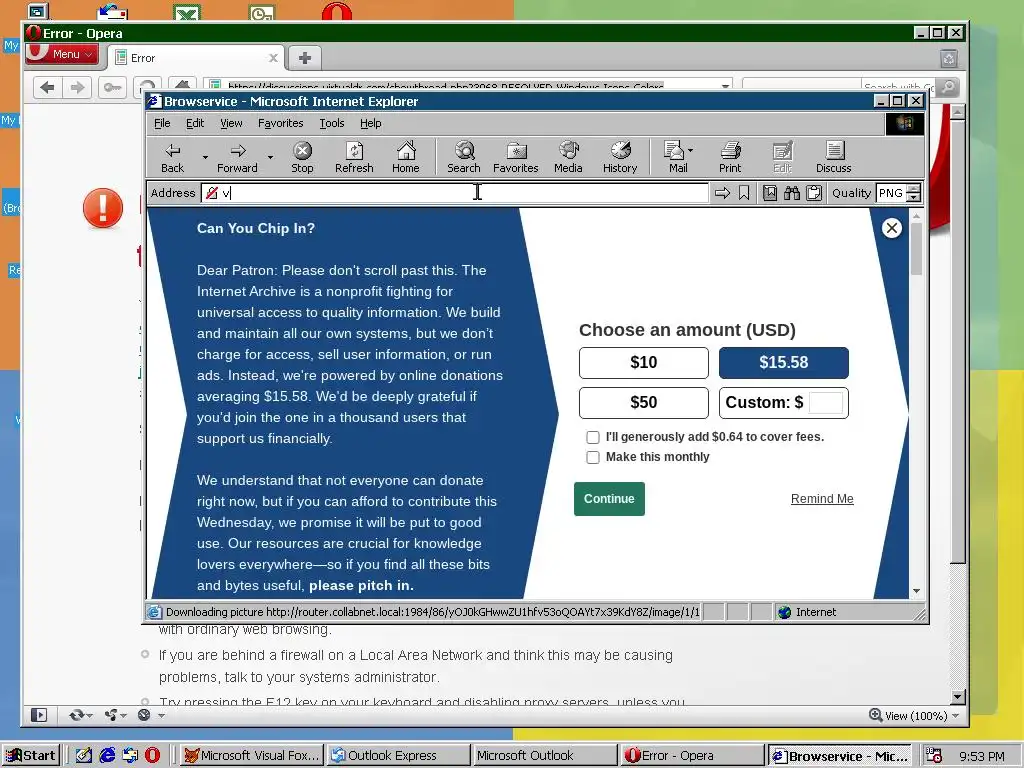Click the bookmark ribbon icon next to Go arrow
The image size is (1024, 768).
point(744,193)
